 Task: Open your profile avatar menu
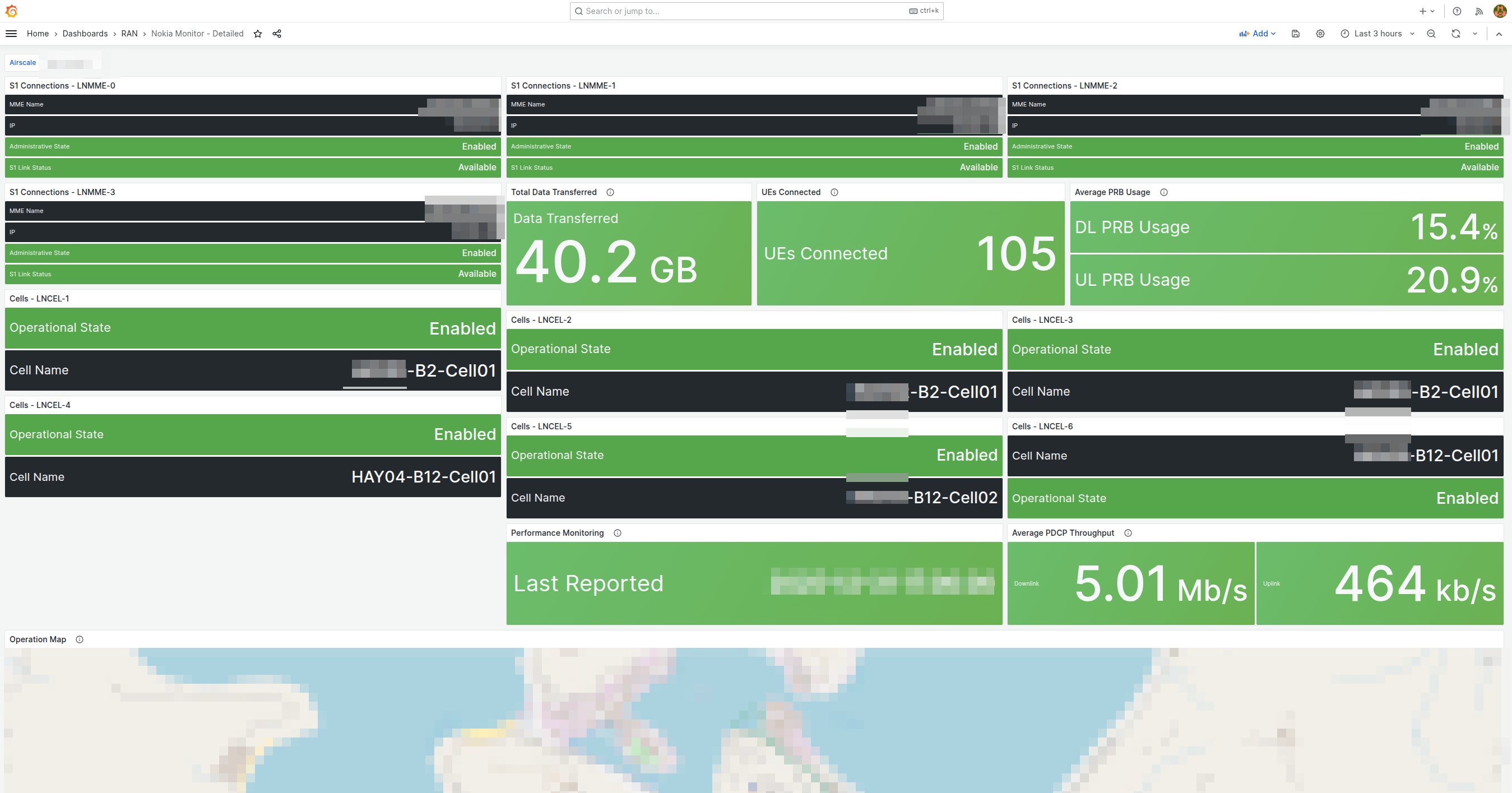(1500, 11)
